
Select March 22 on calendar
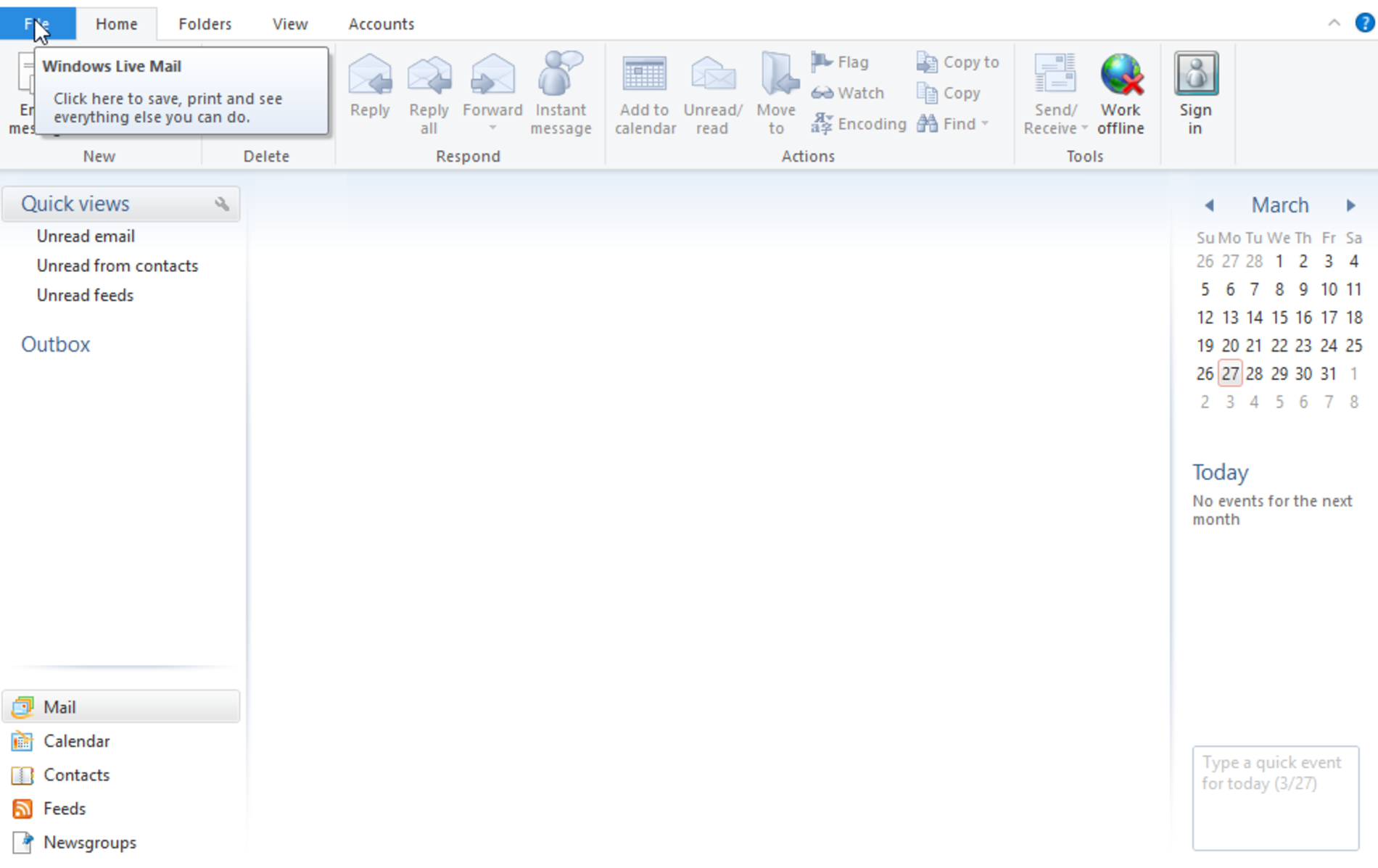pos(1279,346)
